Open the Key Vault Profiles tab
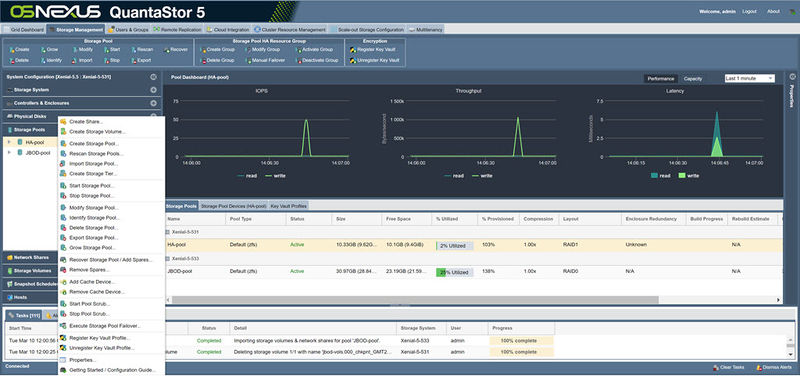The width and height of the screenshot is (800, 376). pos(289,206)
